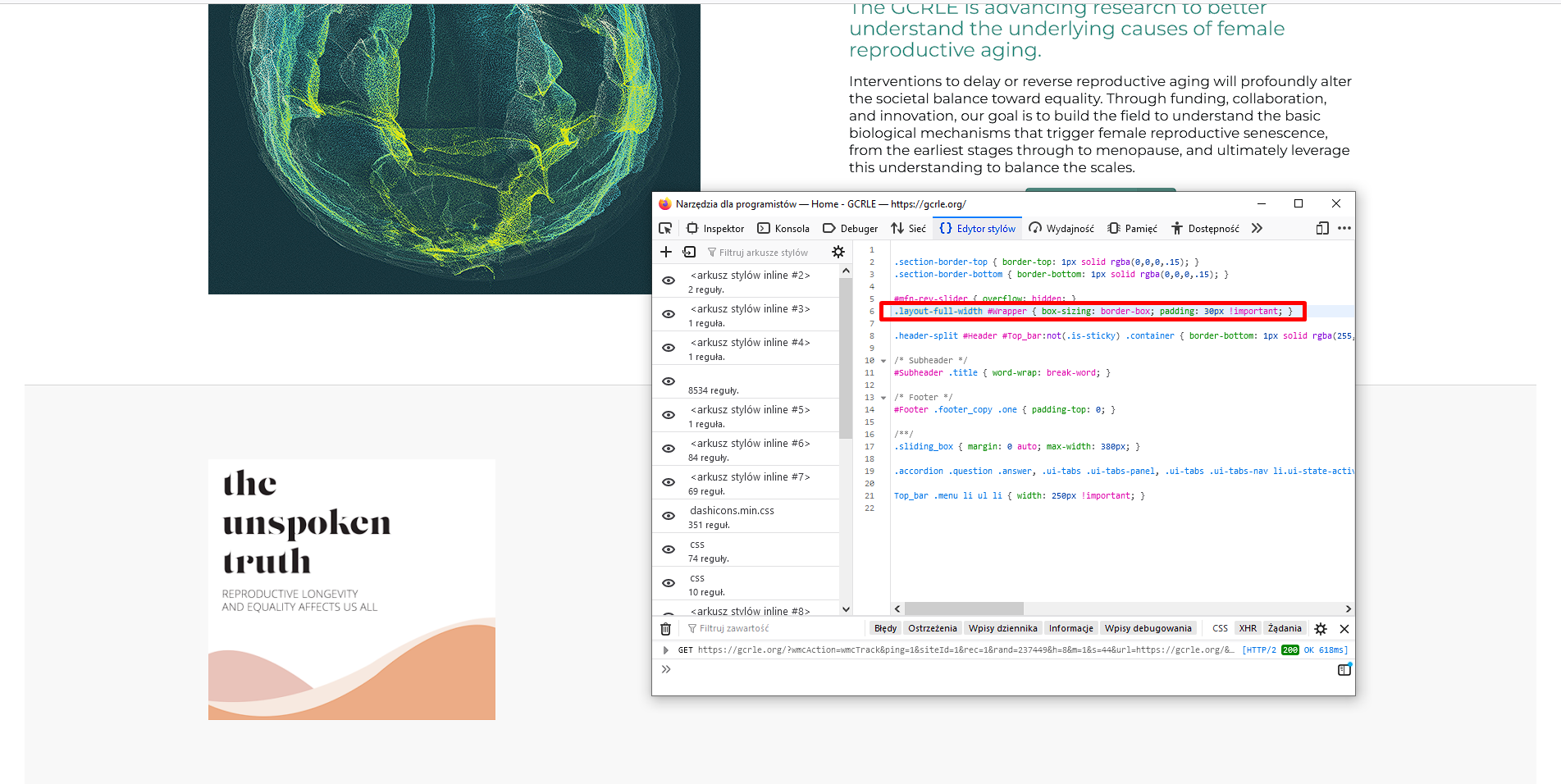This screenshot has height=784, width=1561.
Task: Switch console to multi-line editor mode icon
Action: 1344,670
